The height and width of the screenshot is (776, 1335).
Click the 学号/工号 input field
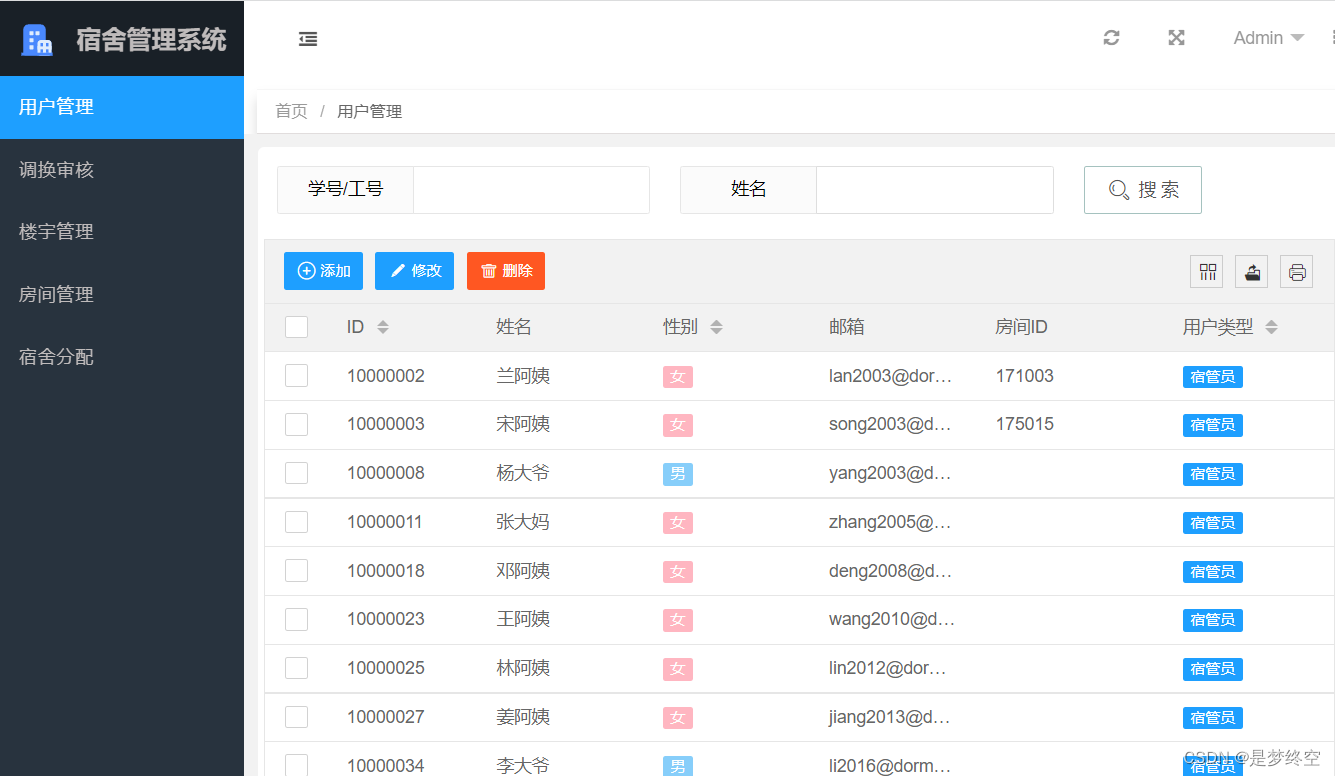coord(531,190)
